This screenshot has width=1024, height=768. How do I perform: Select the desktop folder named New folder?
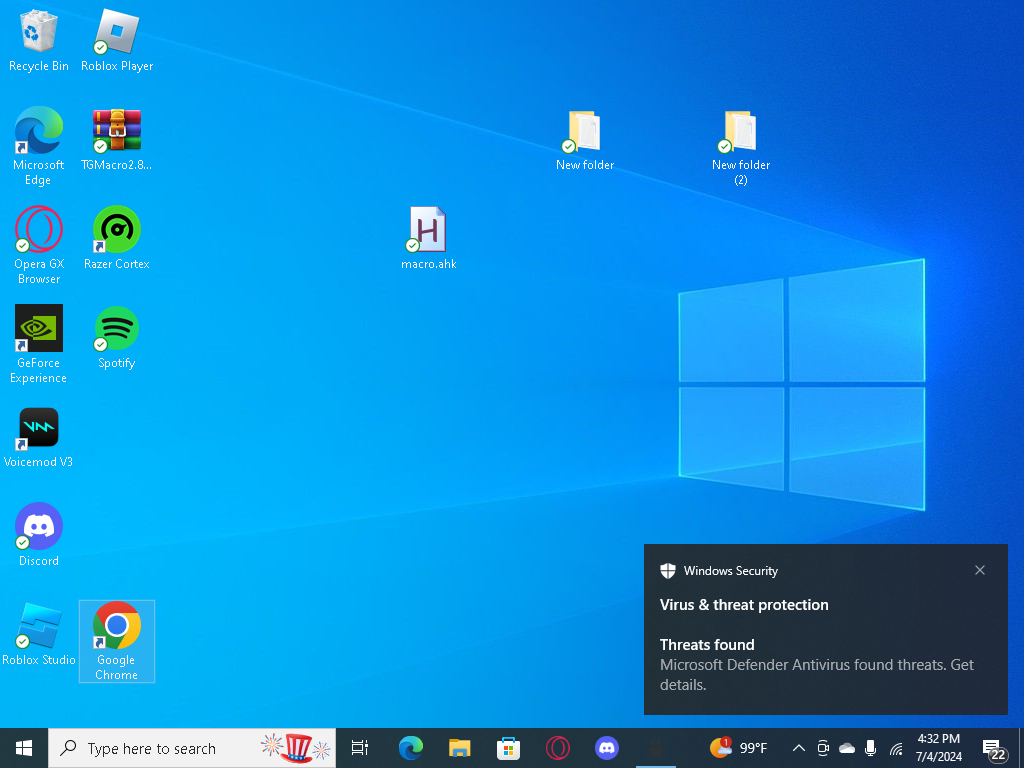coord(584,140)
